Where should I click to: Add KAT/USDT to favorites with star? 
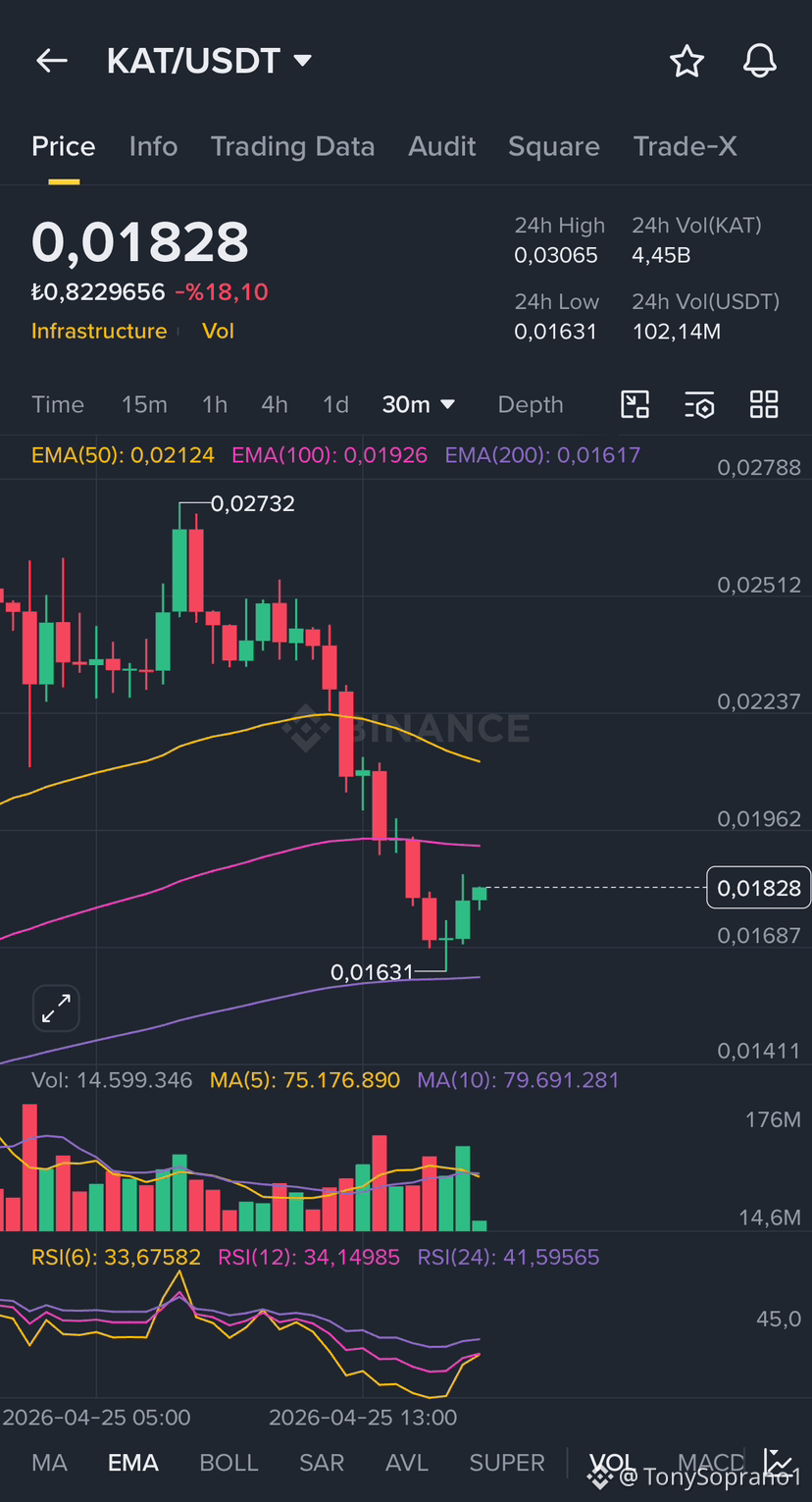pos(686,61)
